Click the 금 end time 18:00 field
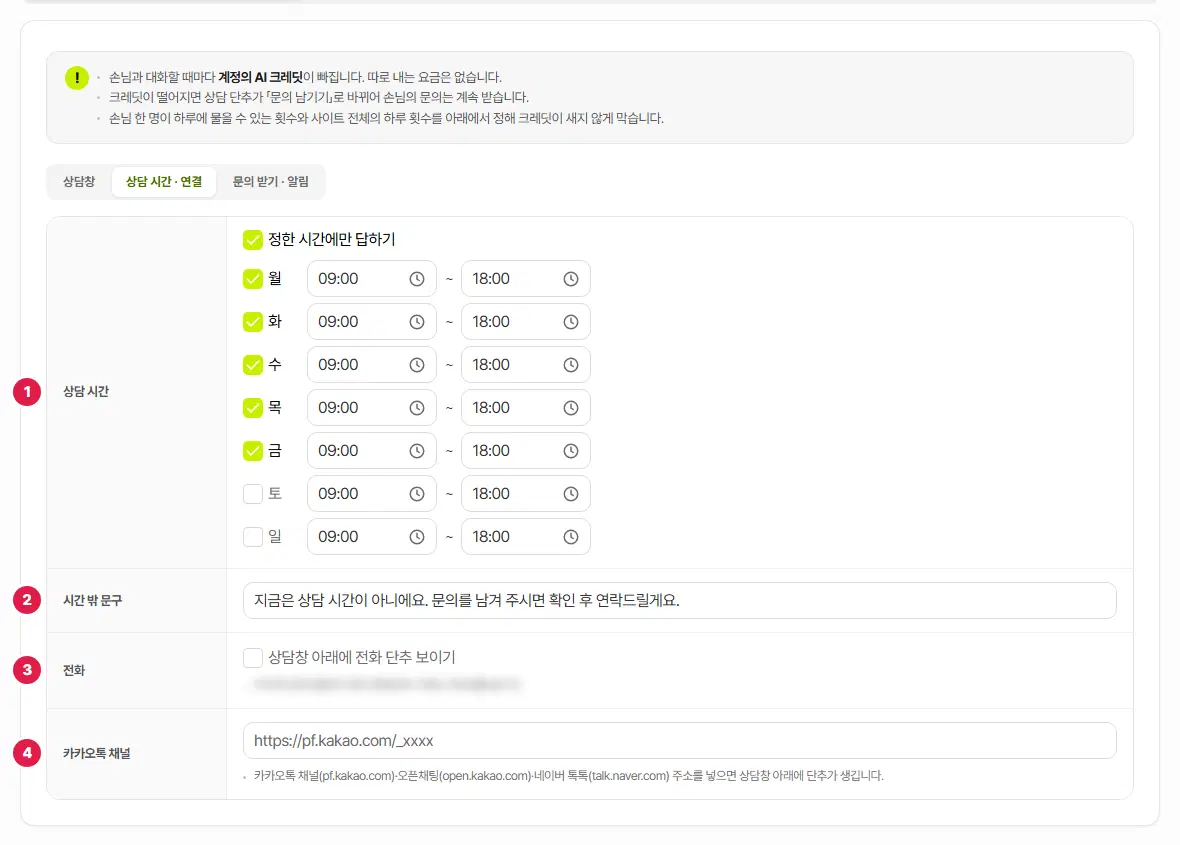Screen dimensions: 1180x845 (x=525, y=451)
